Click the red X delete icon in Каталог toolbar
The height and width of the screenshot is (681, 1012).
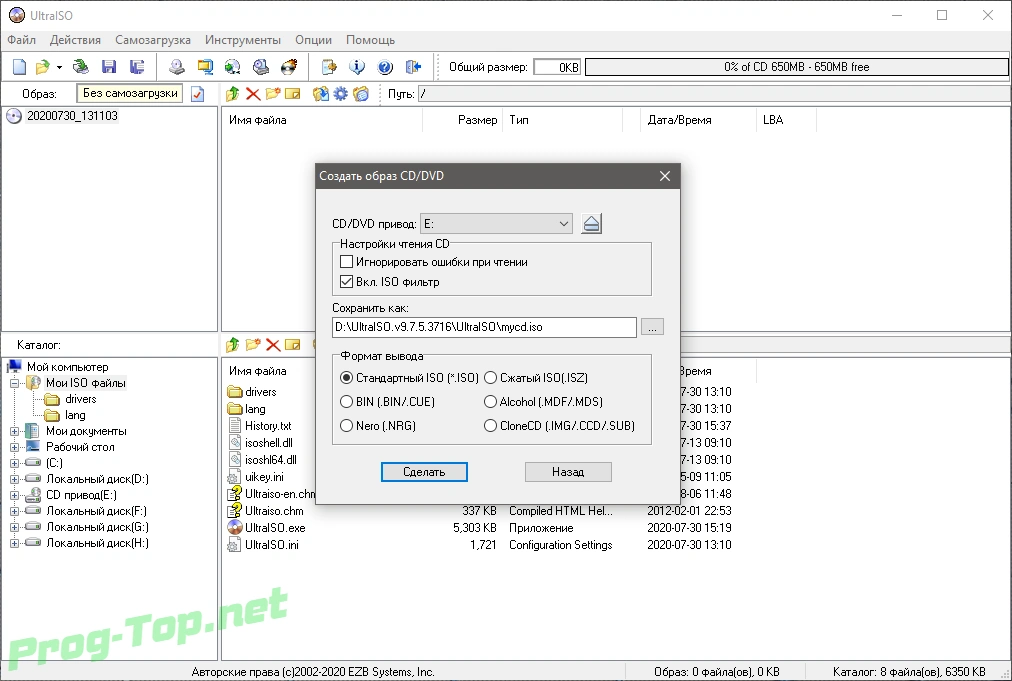pos(273,345)
